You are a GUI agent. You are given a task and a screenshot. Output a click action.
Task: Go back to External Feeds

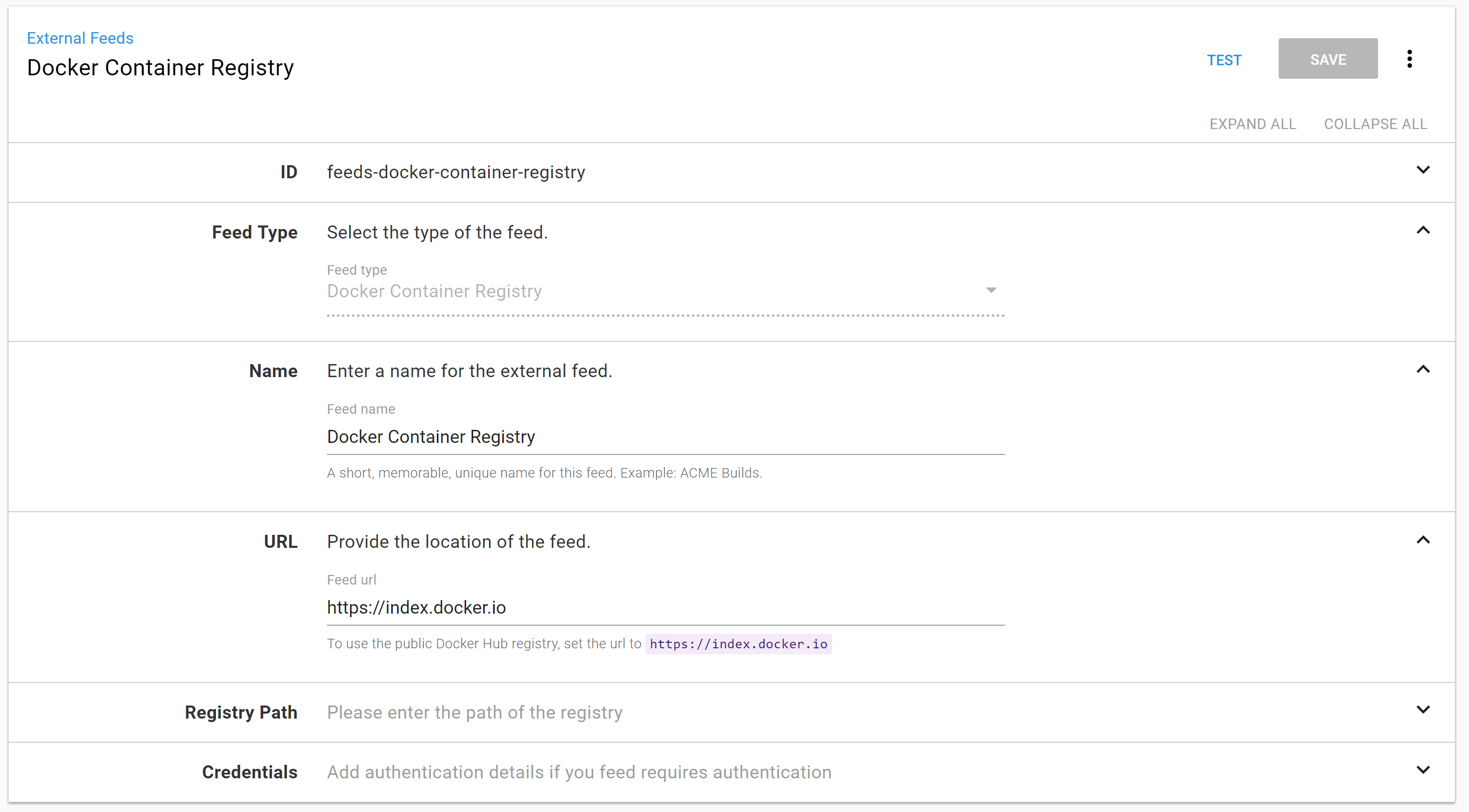[80, 38]
